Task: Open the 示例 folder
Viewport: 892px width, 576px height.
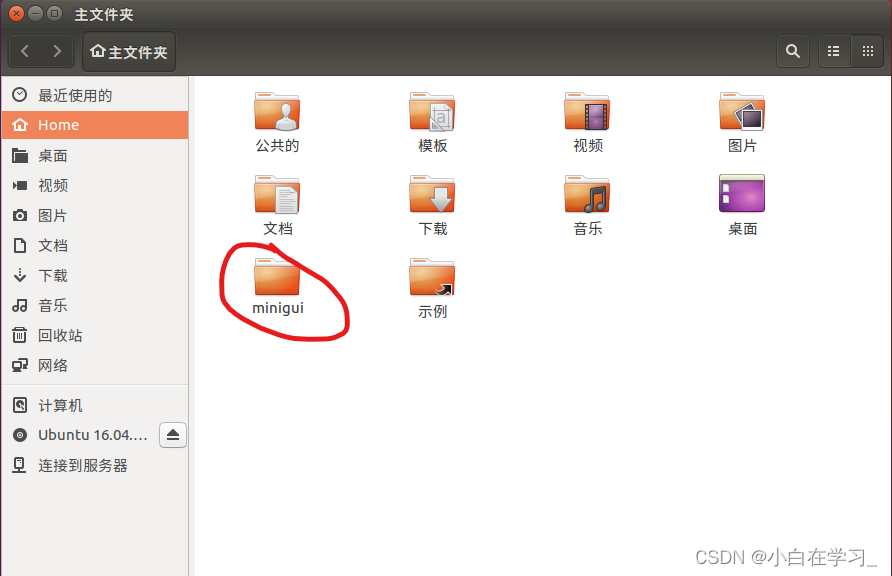Action: point(432,278)
